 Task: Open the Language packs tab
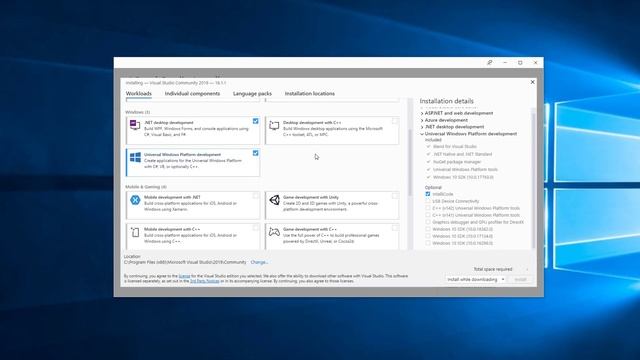point(252,93)
